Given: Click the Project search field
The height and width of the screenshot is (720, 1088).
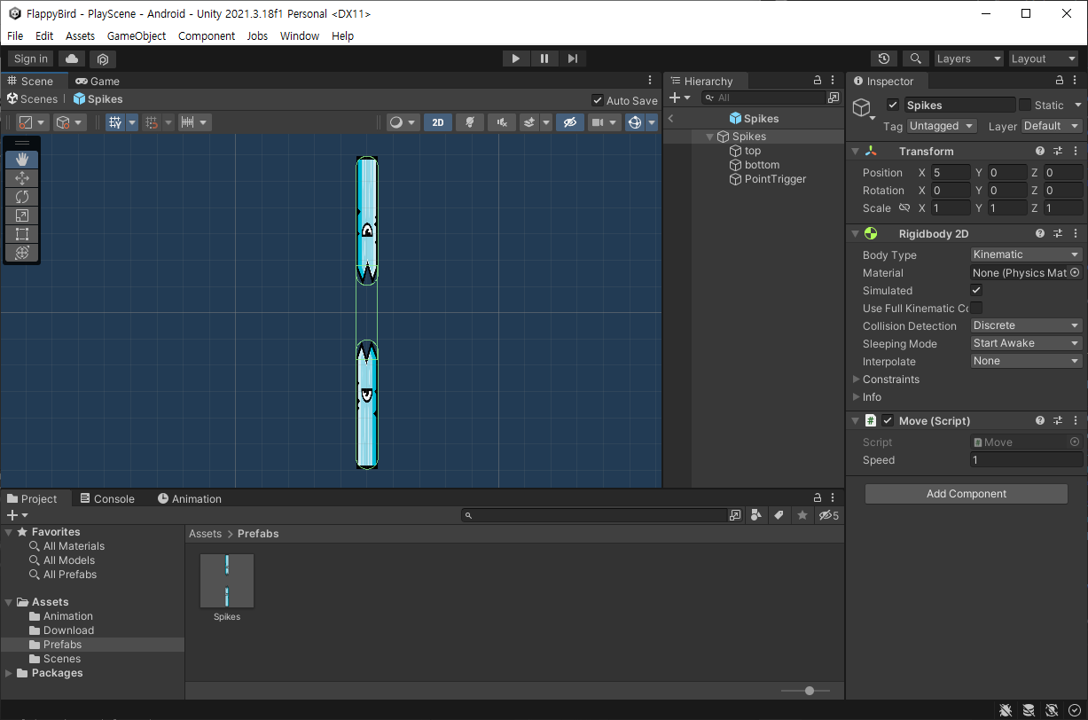Looking at the screenshot, I should (x=595, y=515).
